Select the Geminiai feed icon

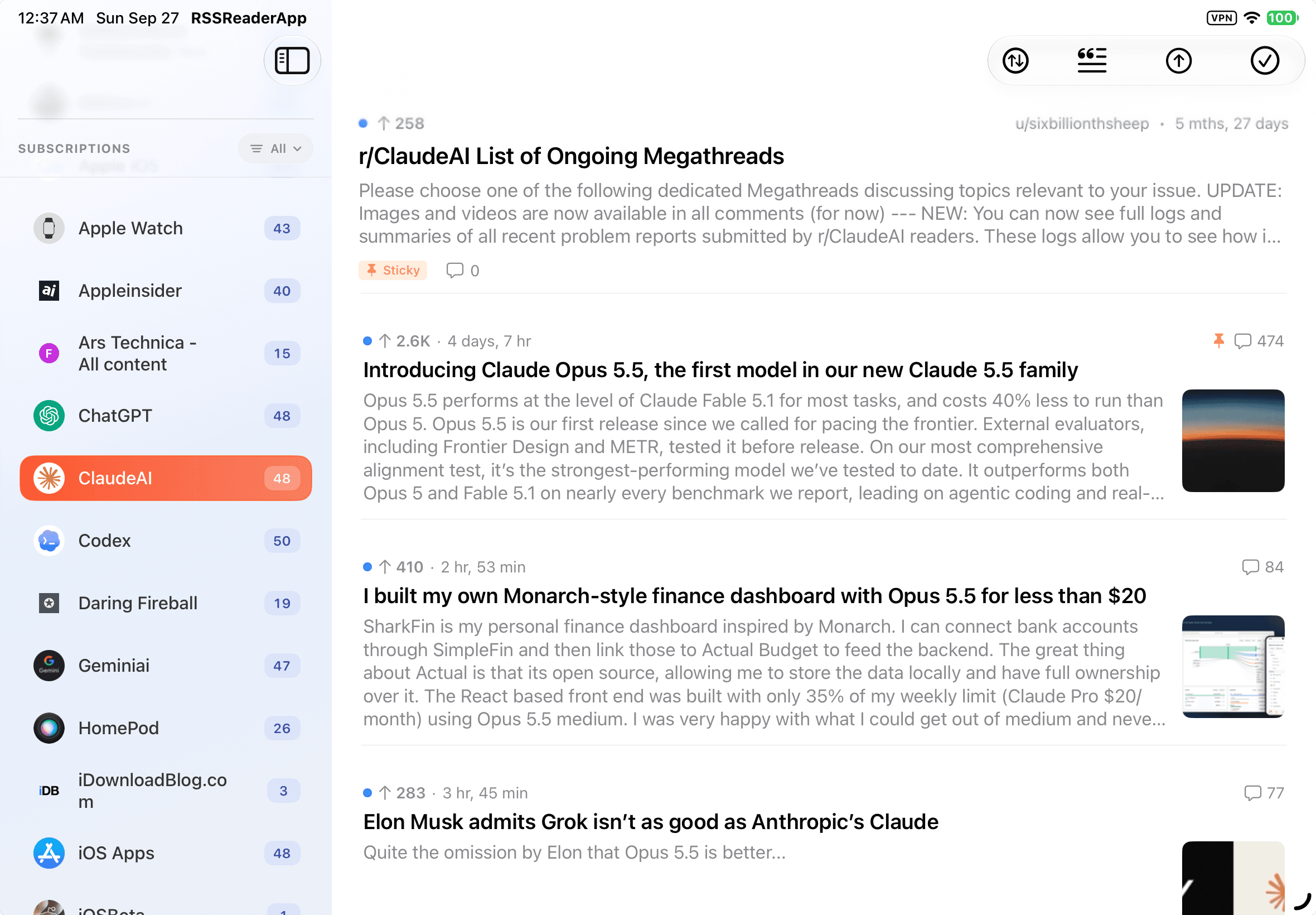(x=49, y=666)
